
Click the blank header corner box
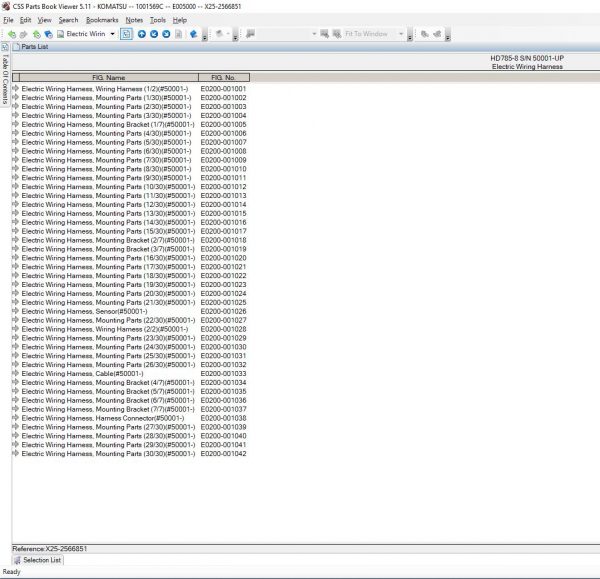[16, 78]
